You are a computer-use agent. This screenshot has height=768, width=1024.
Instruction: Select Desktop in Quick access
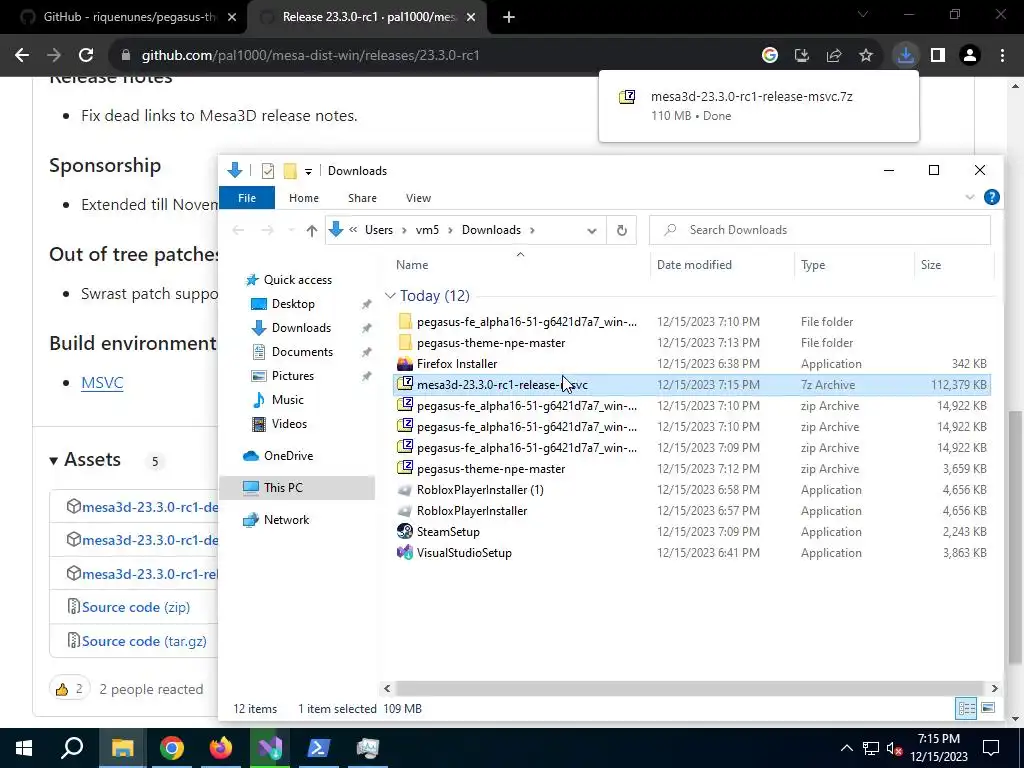293,304
